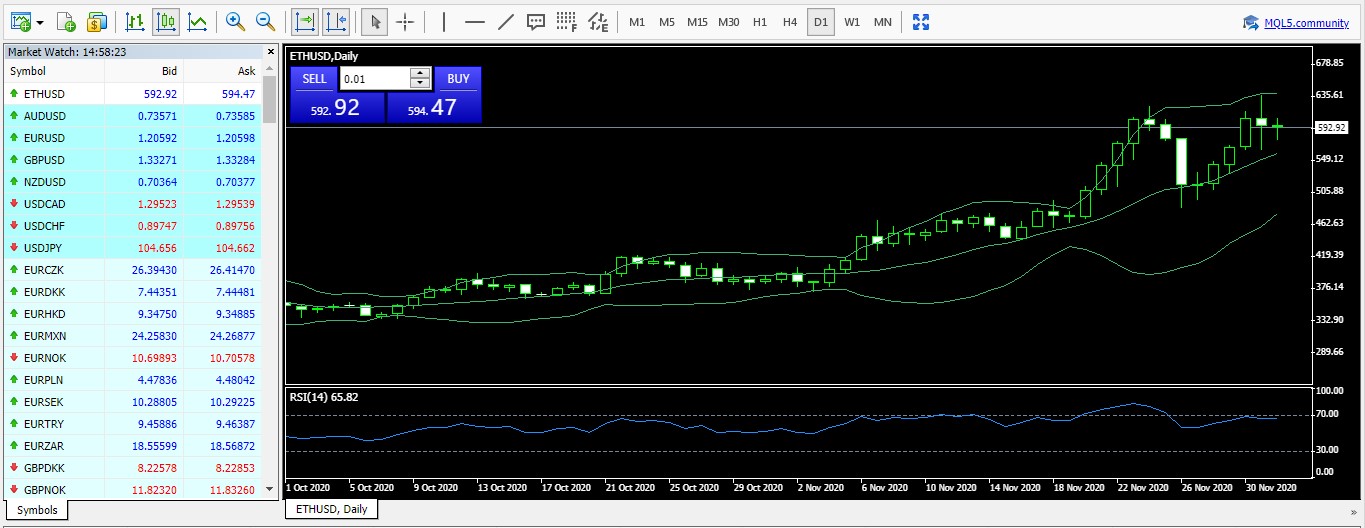Toggle fullscreen chart mode

(921, 21)
